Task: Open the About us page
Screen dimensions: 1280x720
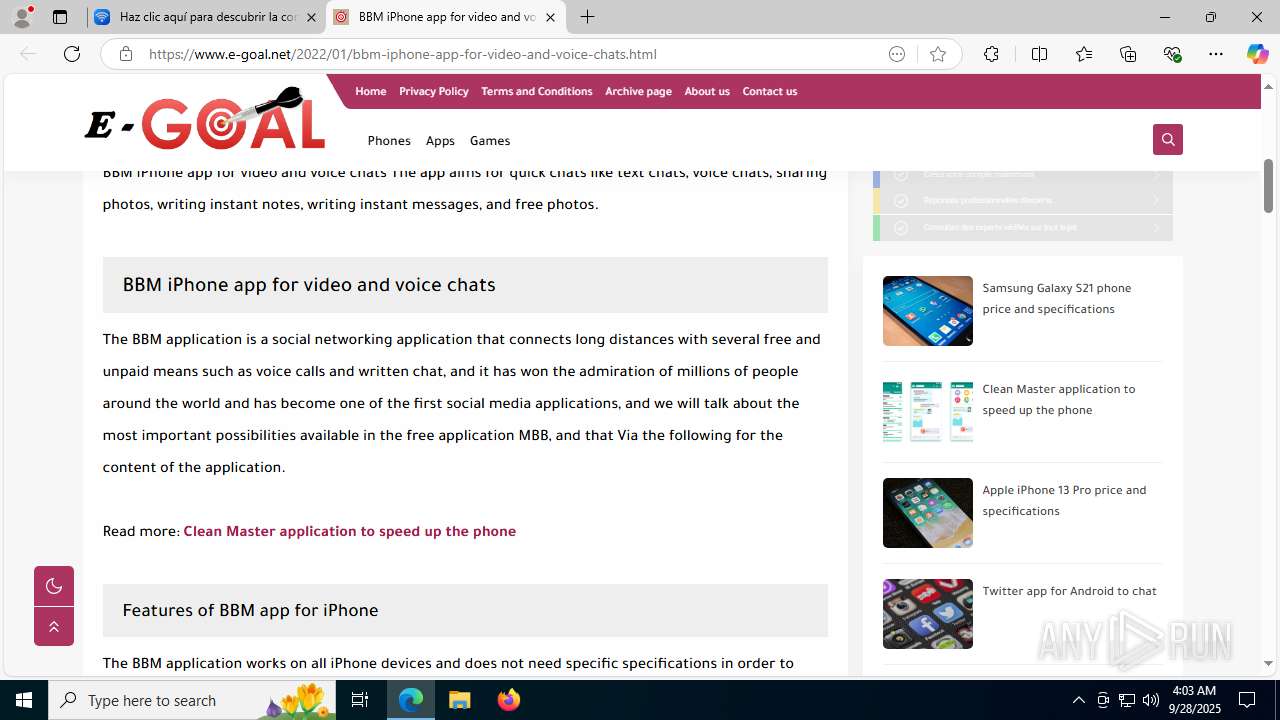Action: [707, 91]
